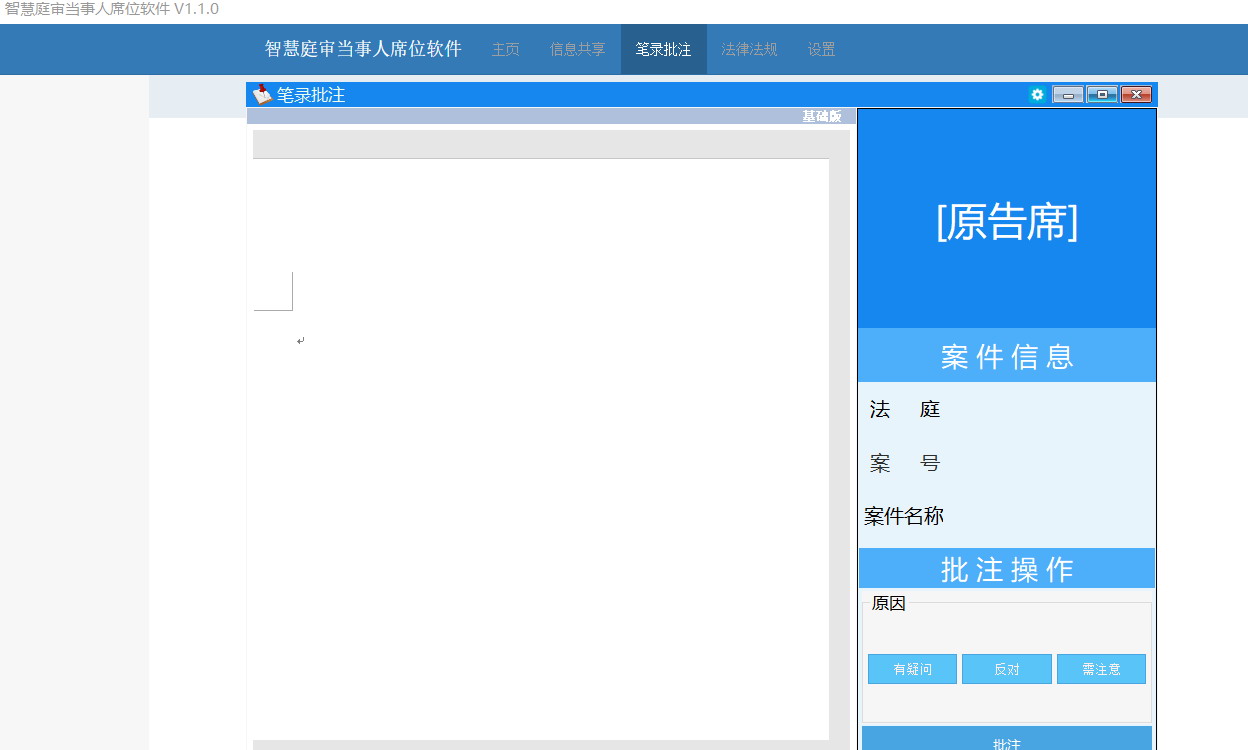Click the 智慧庭审当事人席位软件 brand title

363,49
